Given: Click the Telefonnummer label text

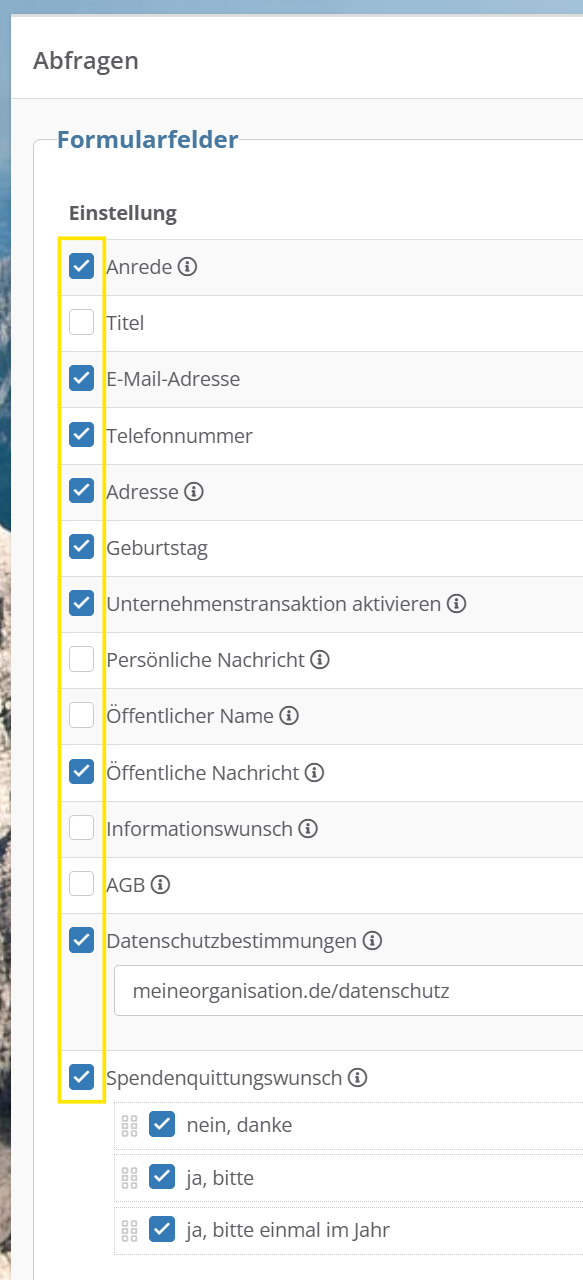Looking at the screenshot, I should point(180,436).
